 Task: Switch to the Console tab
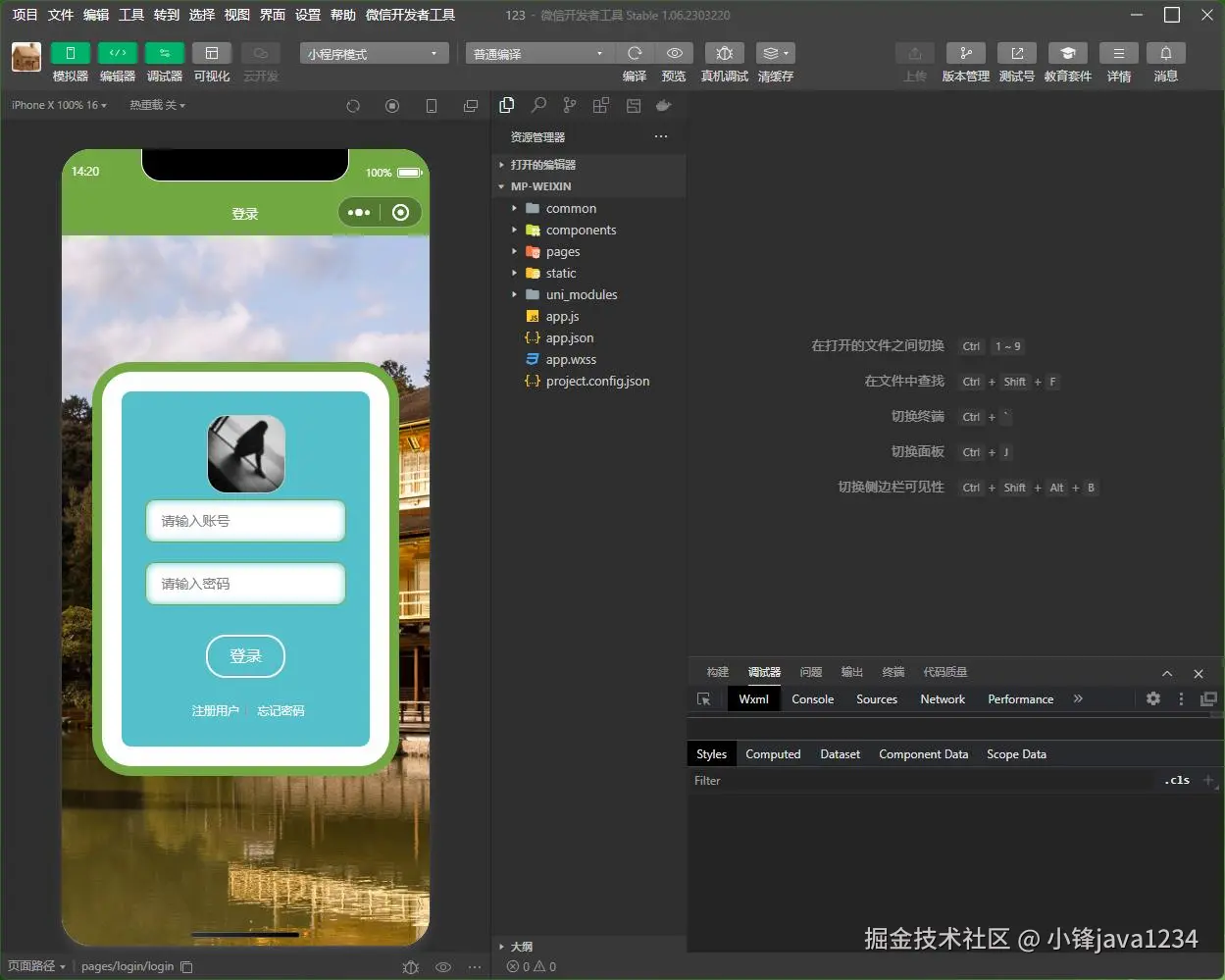click(x=813, y=699)
